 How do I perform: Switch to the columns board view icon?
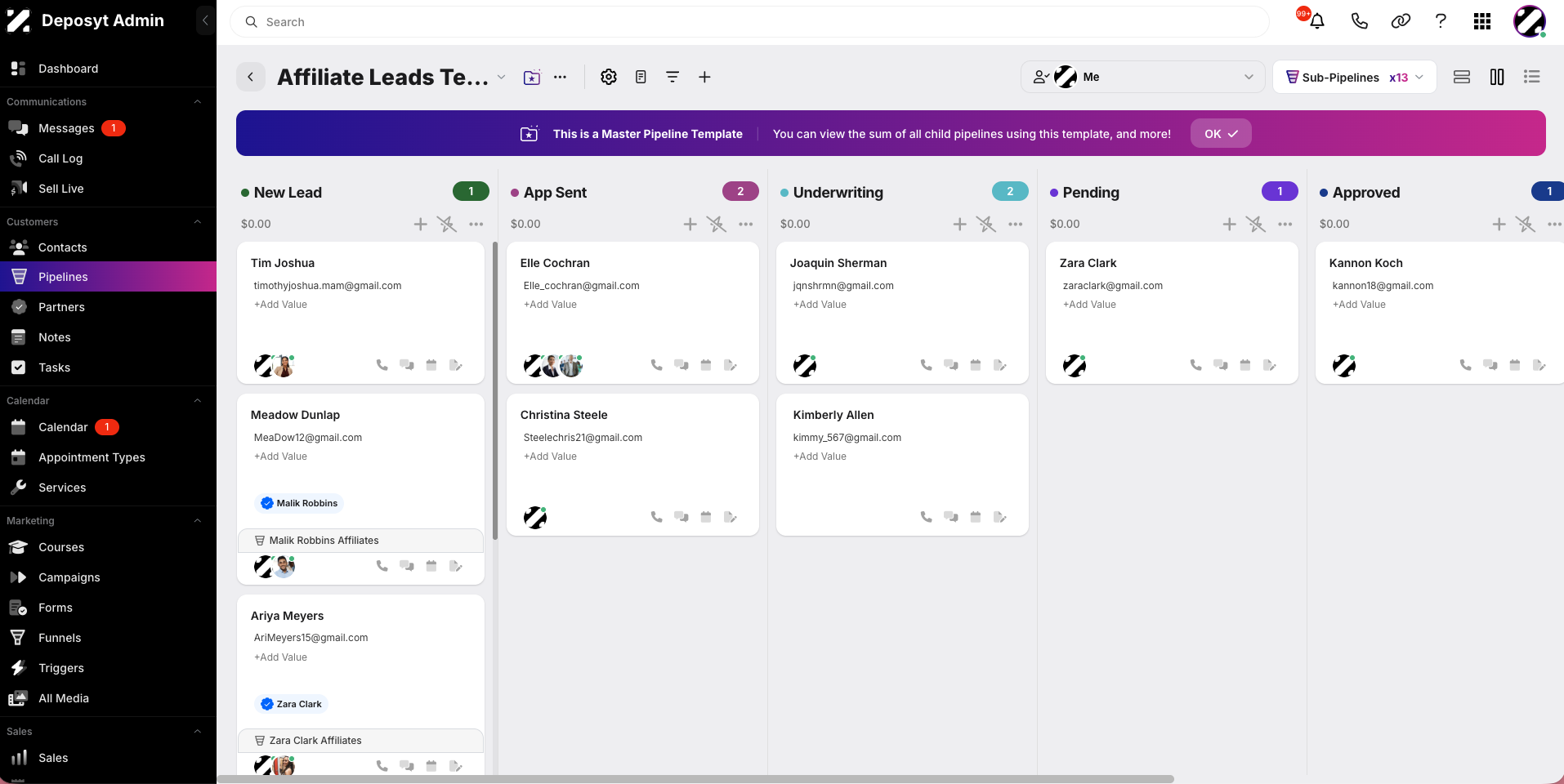tap(1497, 77)
